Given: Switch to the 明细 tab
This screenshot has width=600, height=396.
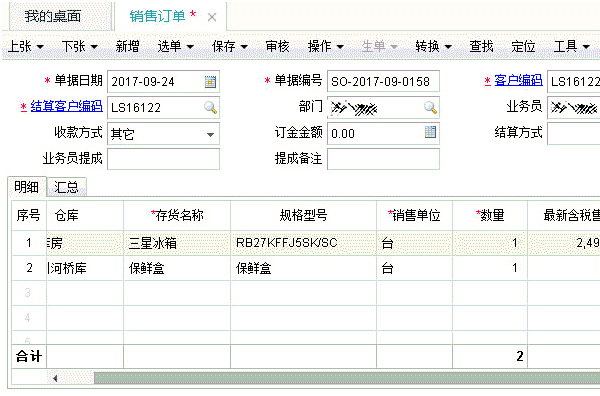Looking at the screenshot, I should coord(26,187).
